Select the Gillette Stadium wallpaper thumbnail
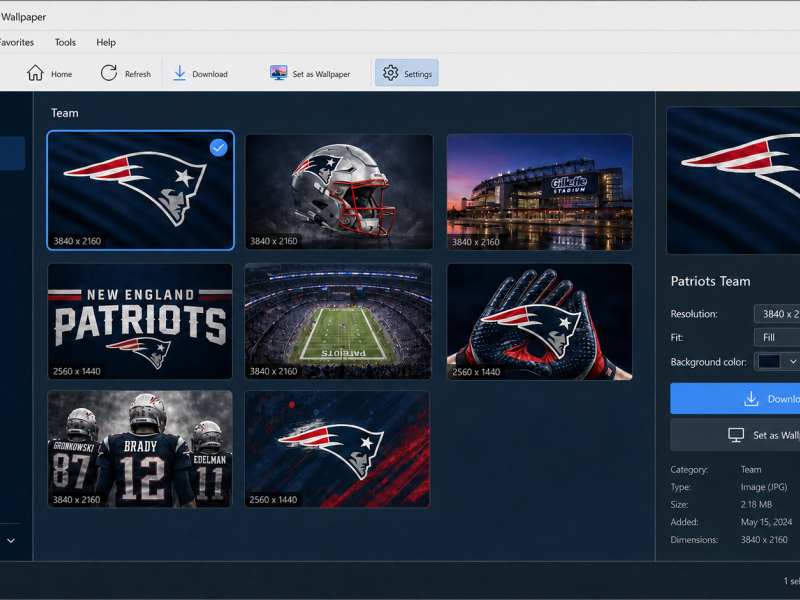 tap(539, 192)
